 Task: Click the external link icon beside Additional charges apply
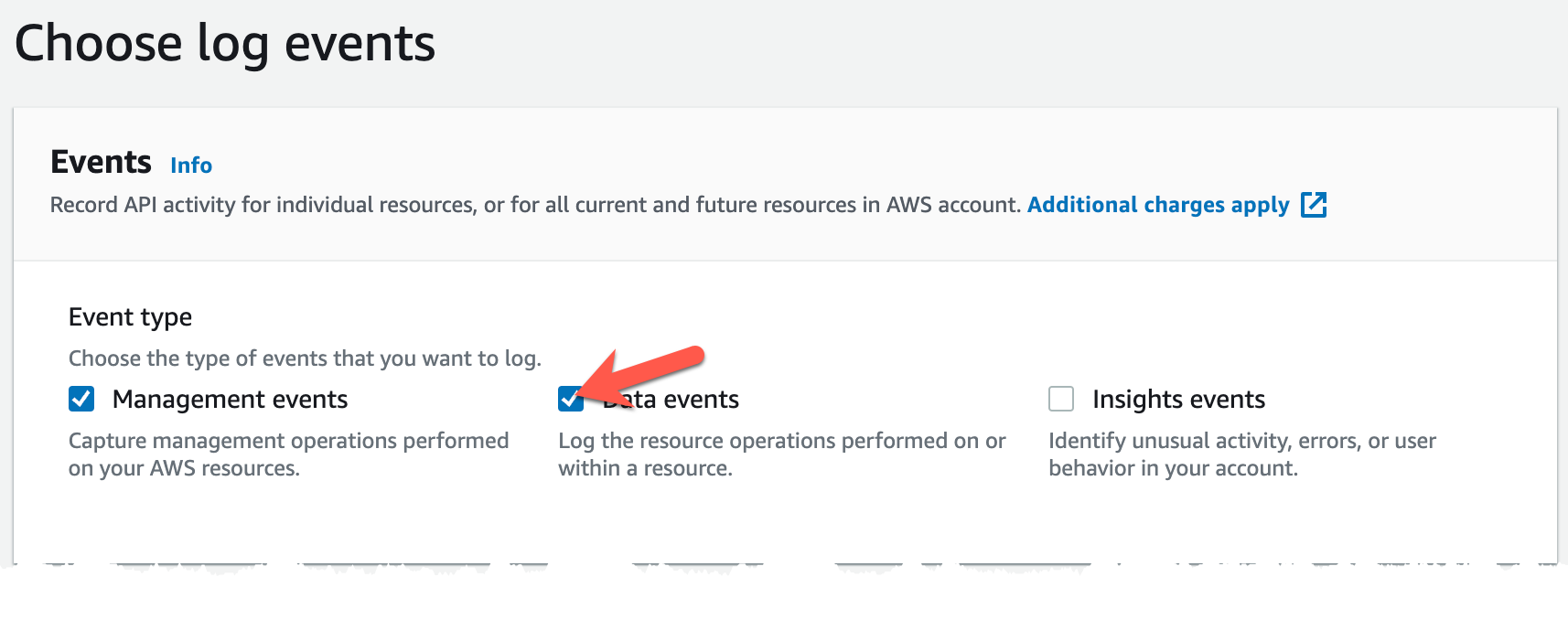tap(1316, 206)
